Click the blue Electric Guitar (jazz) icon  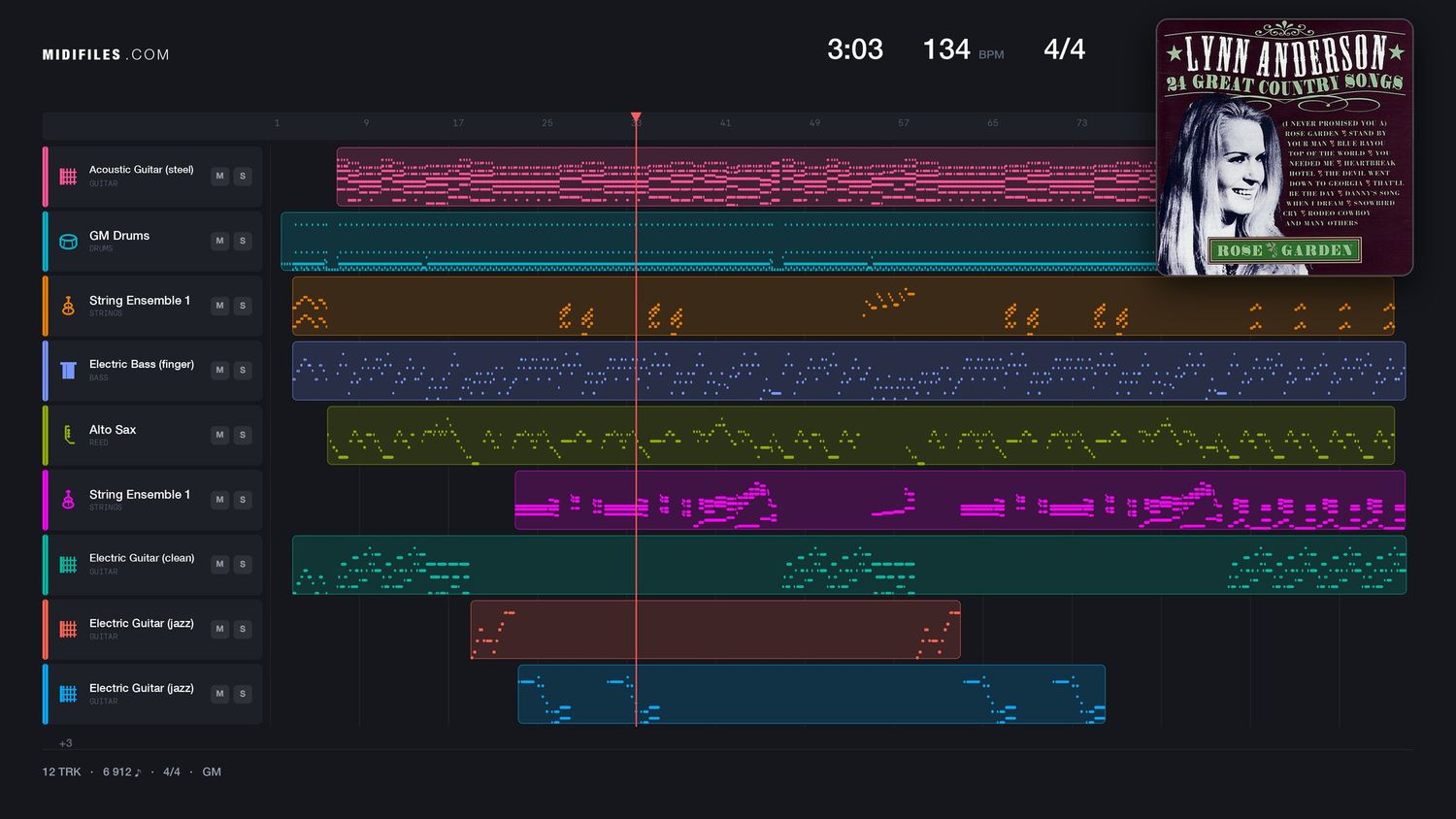pos(68,694)
